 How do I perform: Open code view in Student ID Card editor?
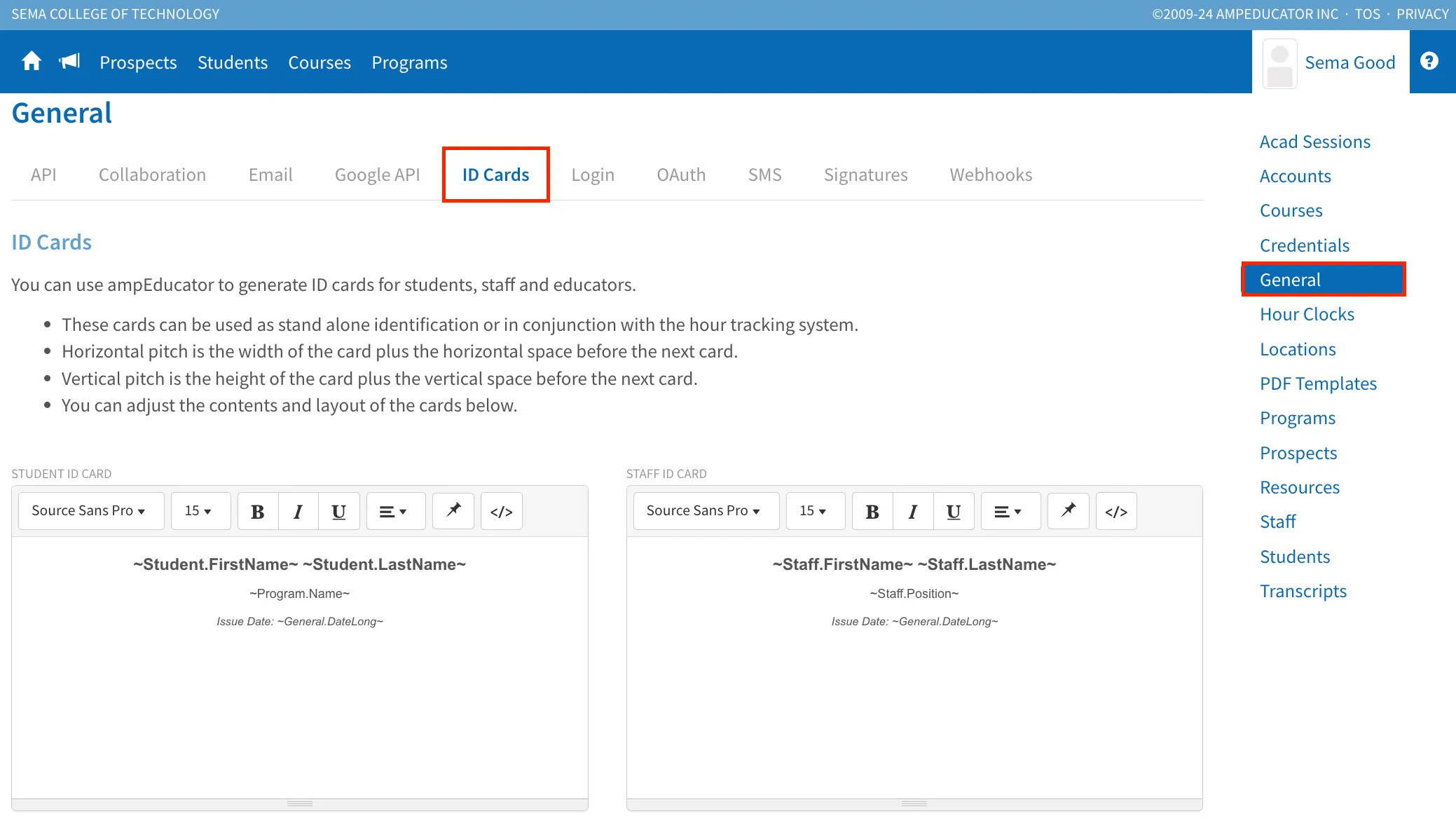502,511
